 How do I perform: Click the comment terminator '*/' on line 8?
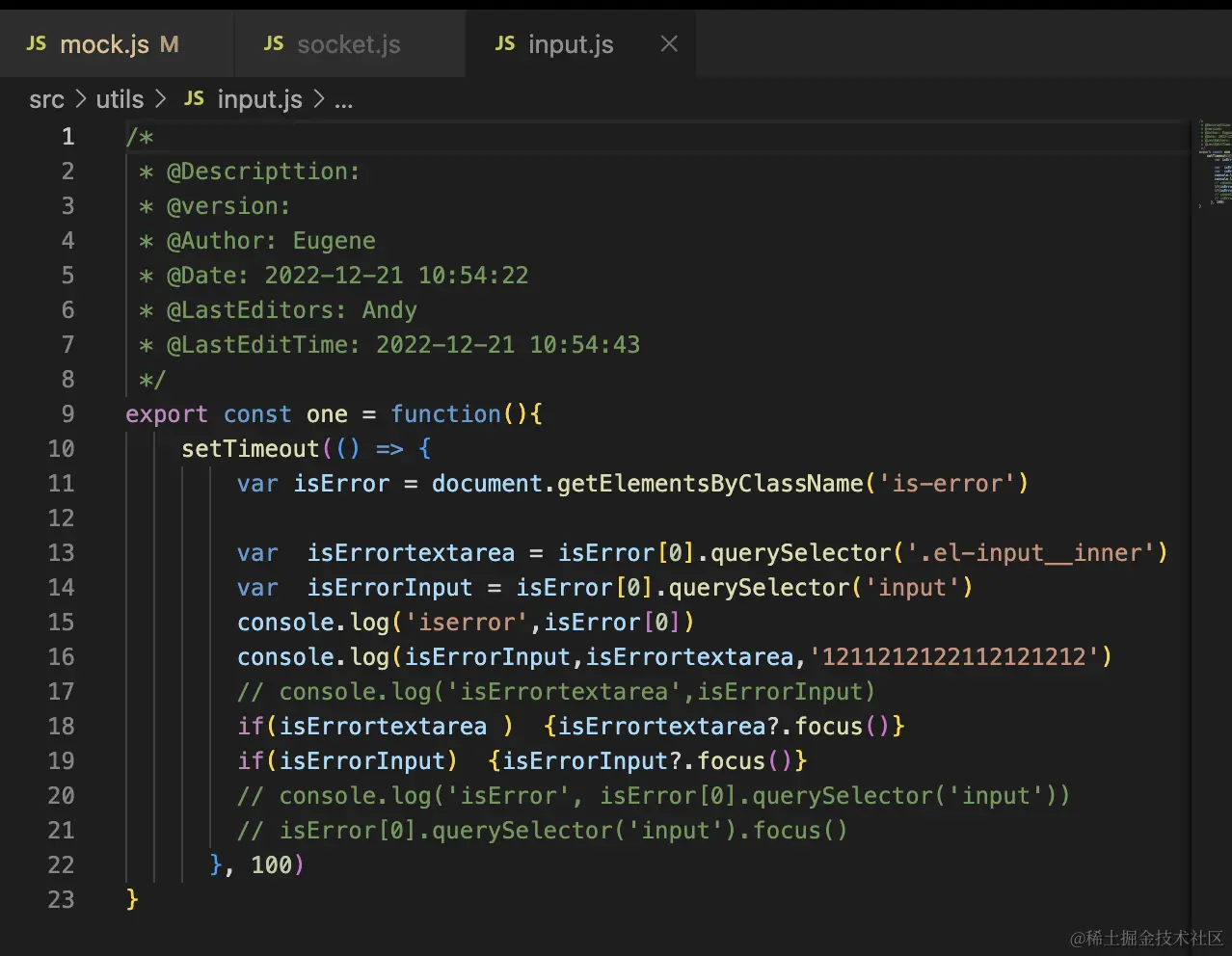click(x=152, y=380)
